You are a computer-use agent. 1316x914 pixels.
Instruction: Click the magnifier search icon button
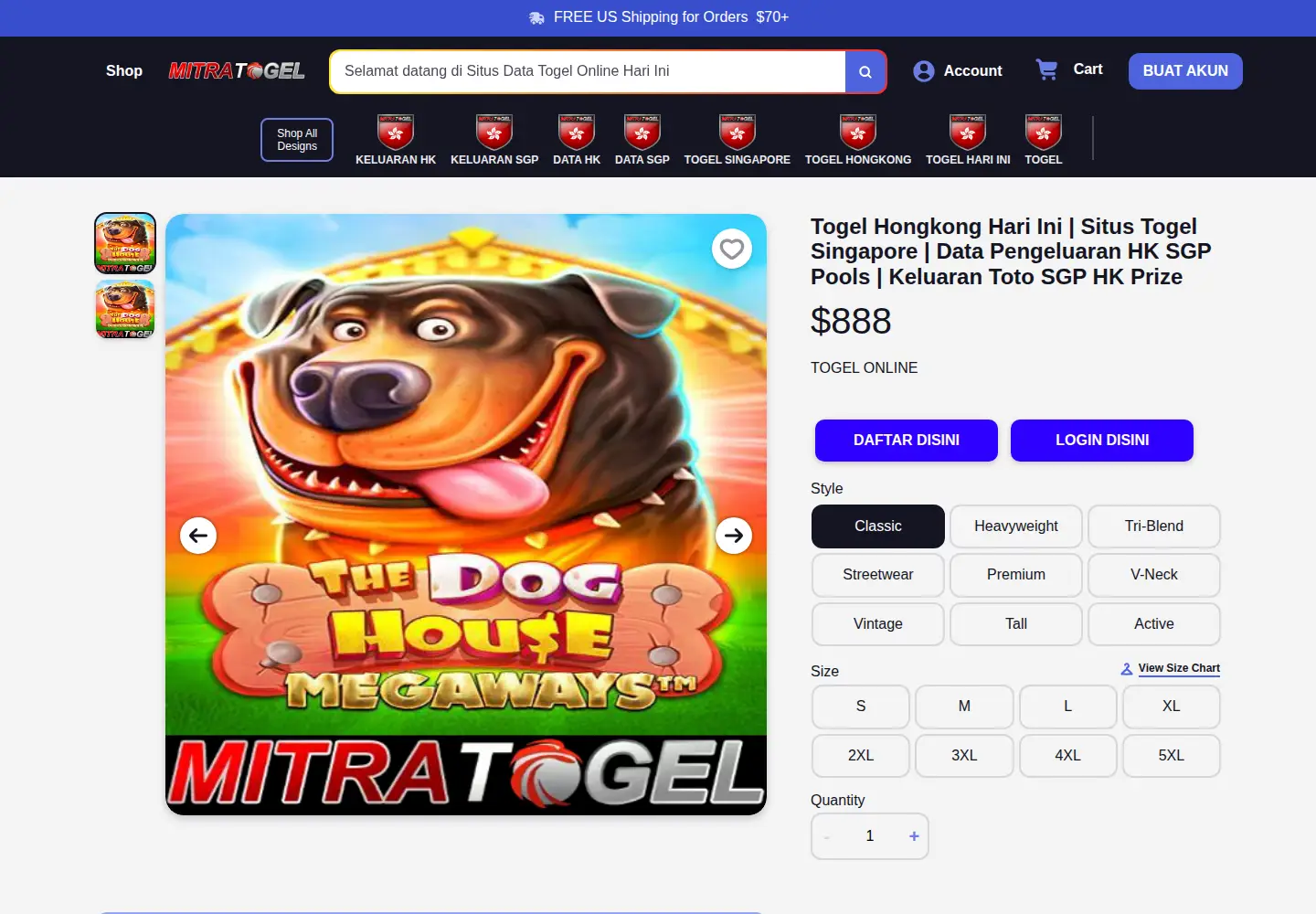coord(865,71)
